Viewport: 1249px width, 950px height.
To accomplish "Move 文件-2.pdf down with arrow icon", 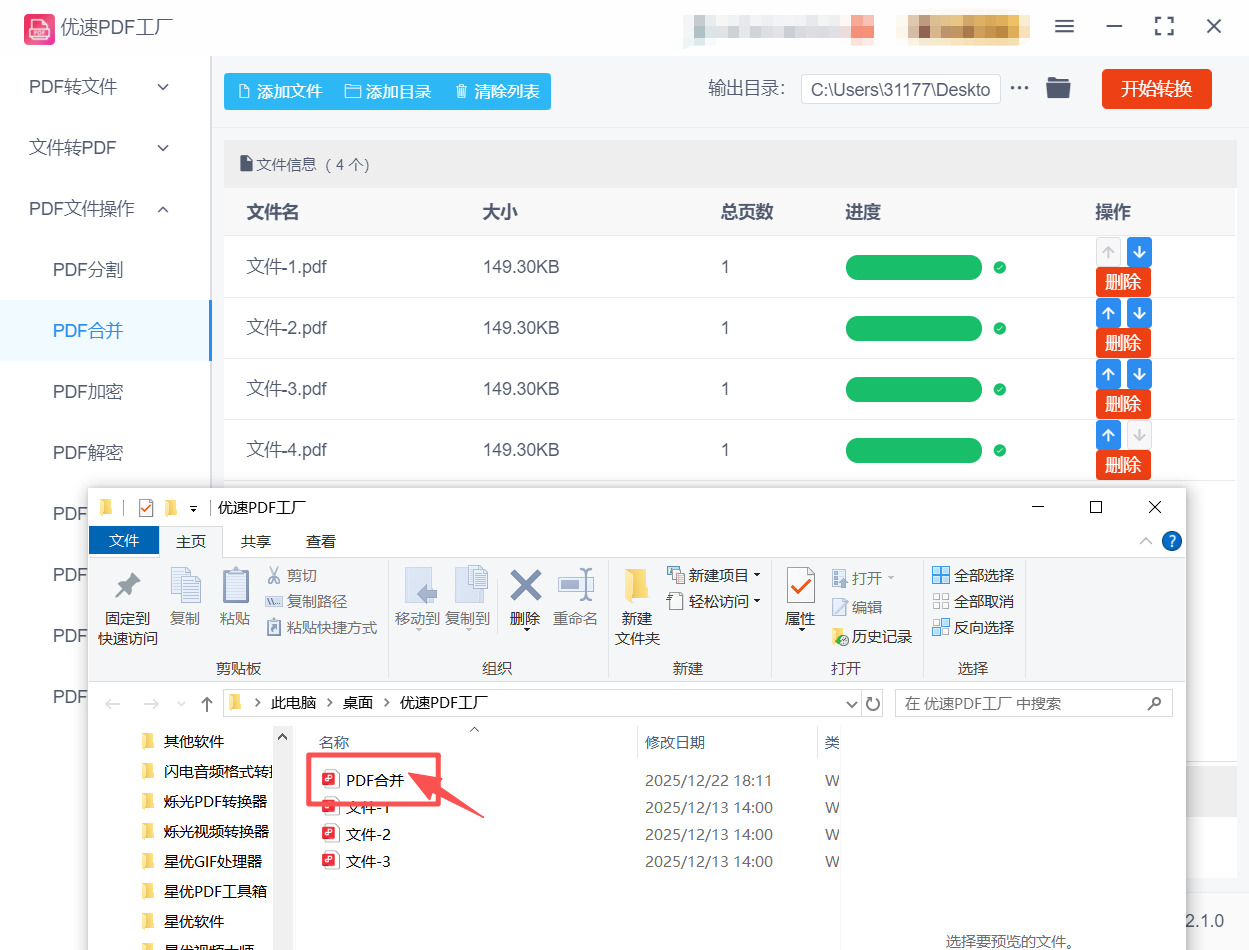I will 1139,313.
